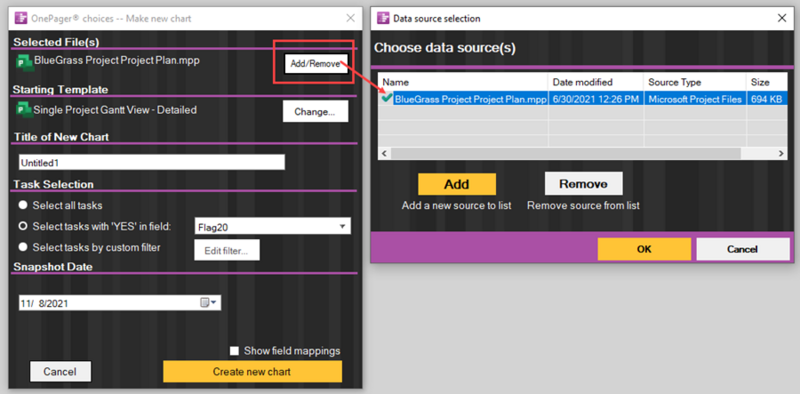Sort by the Name column header
The image size is (800, 394).
click(463, 82)
